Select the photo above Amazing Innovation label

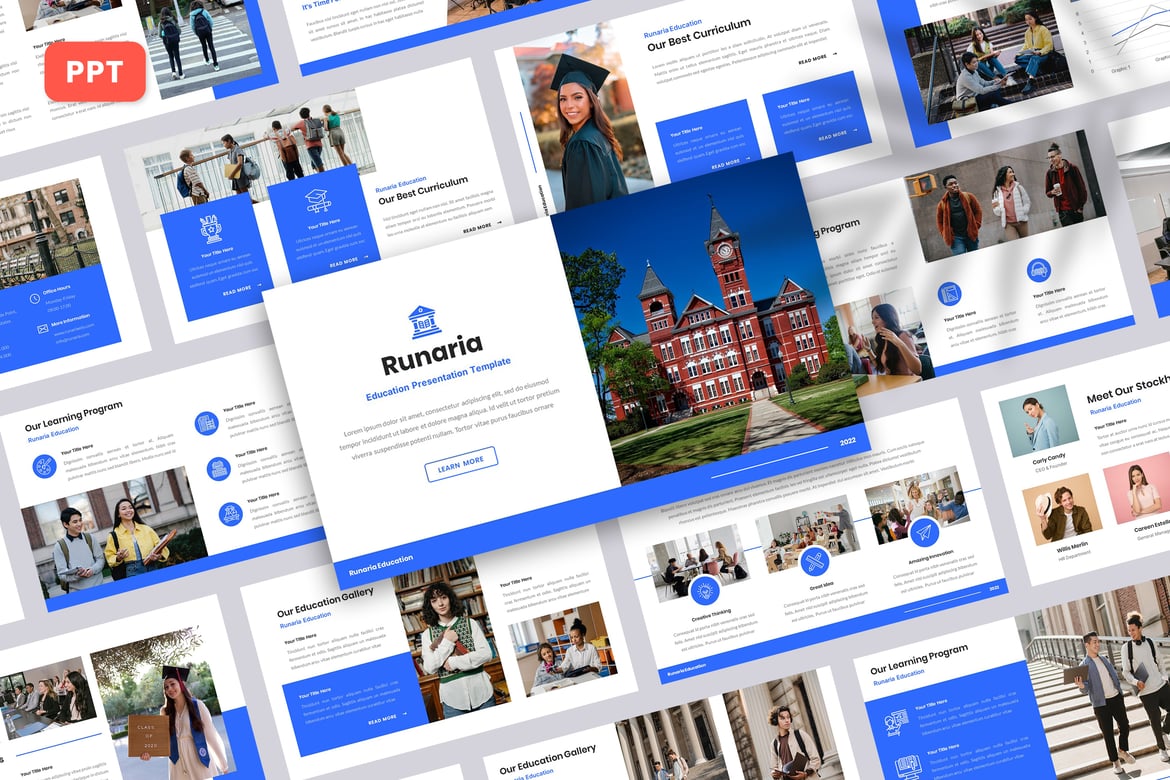click(x=916, y=504)
